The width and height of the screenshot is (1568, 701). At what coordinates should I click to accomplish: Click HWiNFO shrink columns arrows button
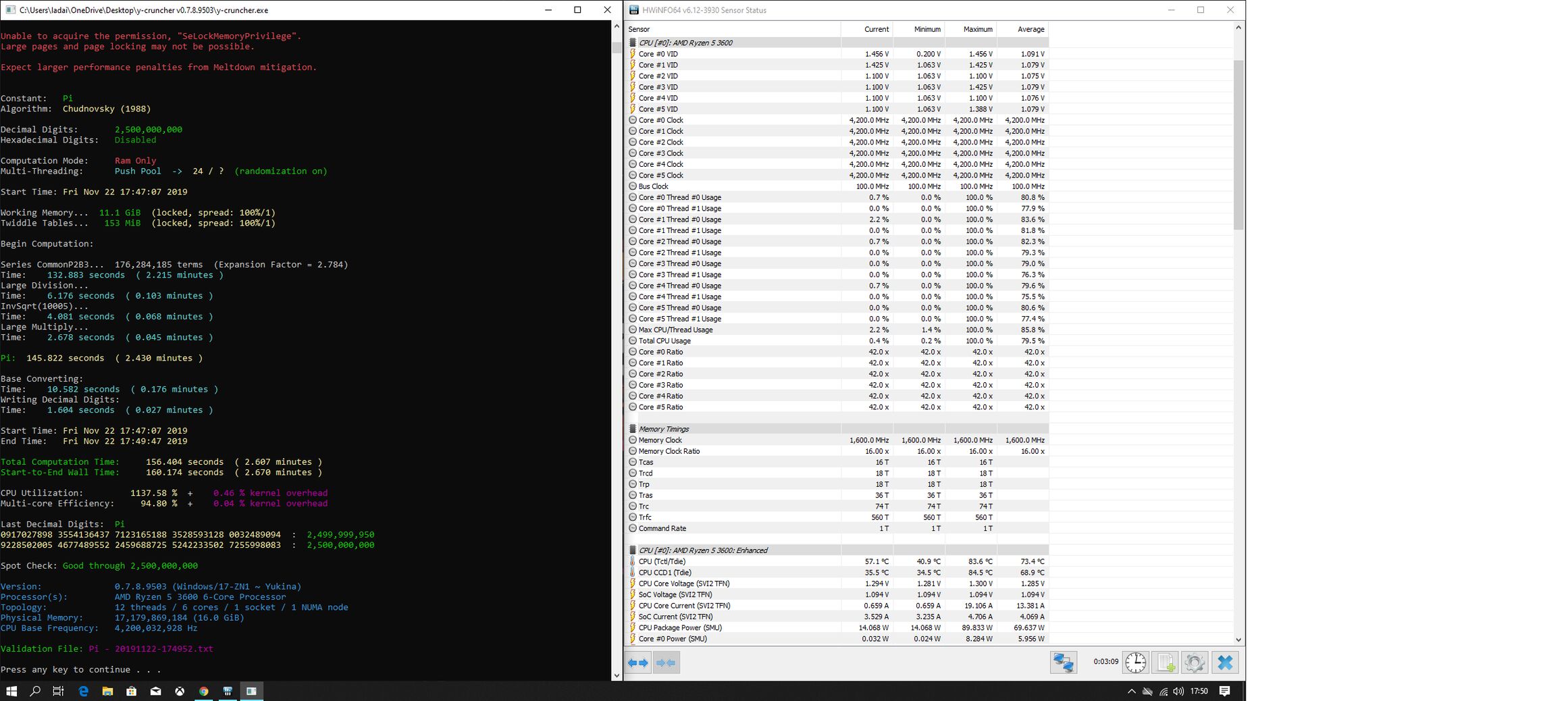[666, 663]
